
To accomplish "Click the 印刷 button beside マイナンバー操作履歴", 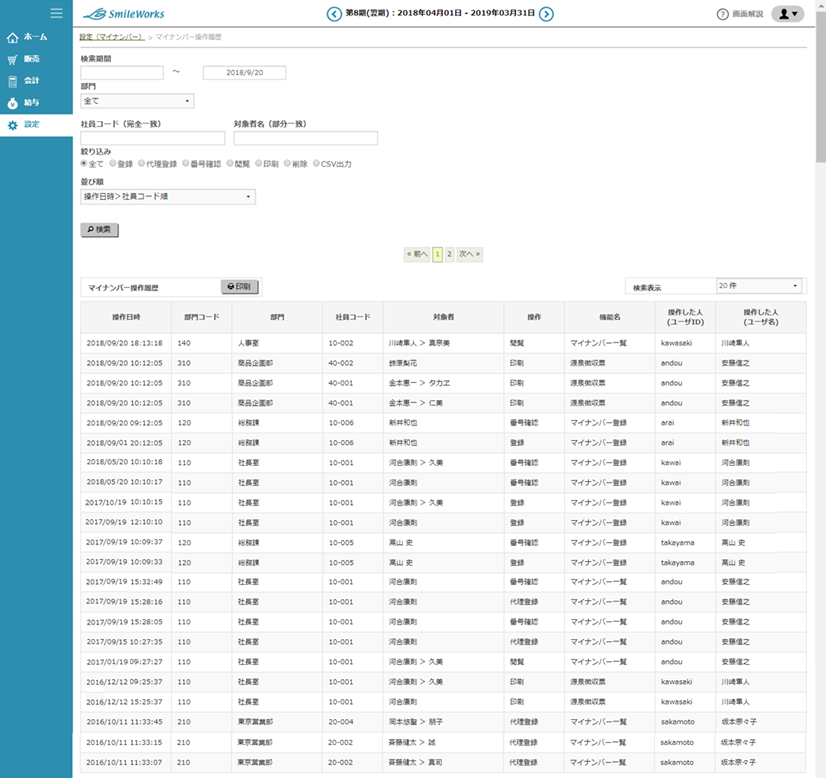I will (239, 287).
